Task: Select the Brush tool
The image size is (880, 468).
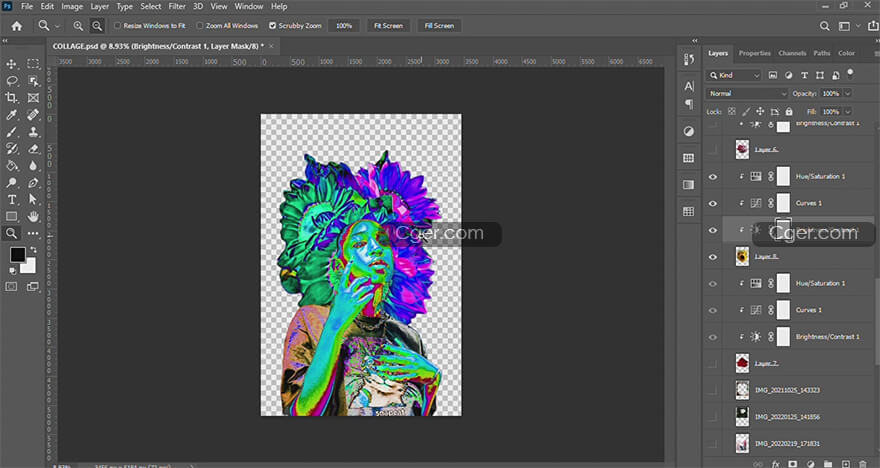Action: 11,132
